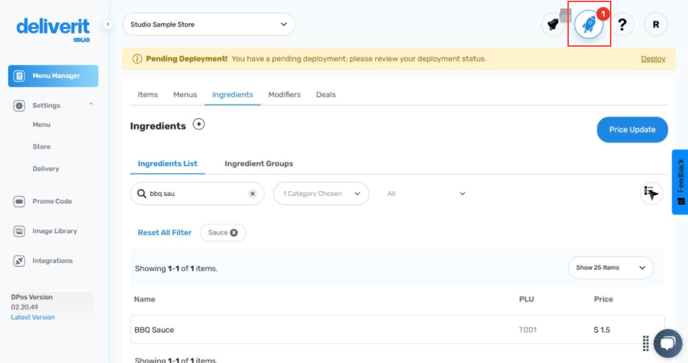Click the Price column header
Screen dimensions: 688x363
(x=603, y=299)
